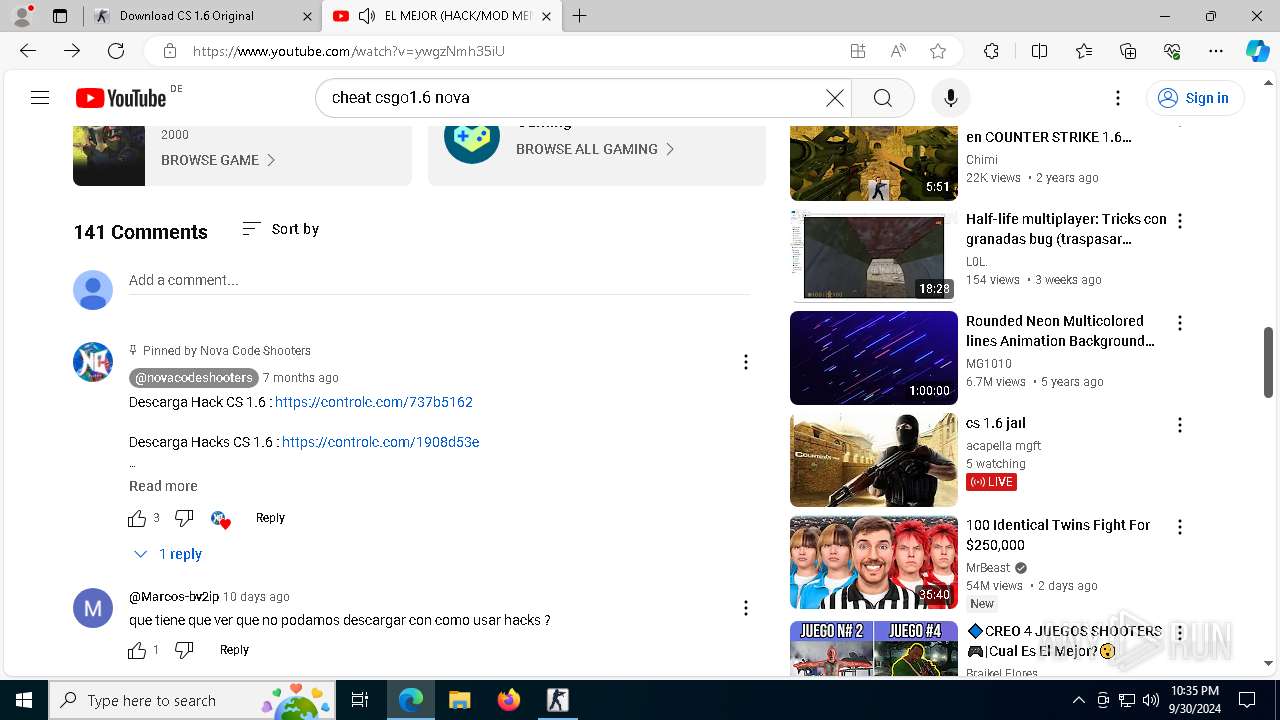The width and height of the screenshot is (1280, 720).
Task: Play the MrBeast 100 Identical Twins thumbnail
Action: click(x=874, y=561)
